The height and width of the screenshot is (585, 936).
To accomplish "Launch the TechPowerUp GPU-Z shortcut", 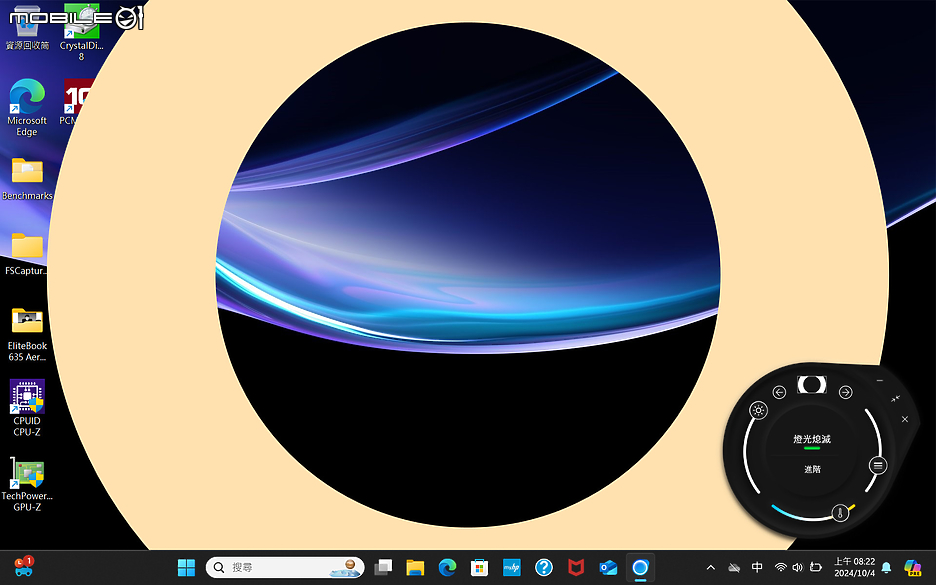I will tap(27, 484).
